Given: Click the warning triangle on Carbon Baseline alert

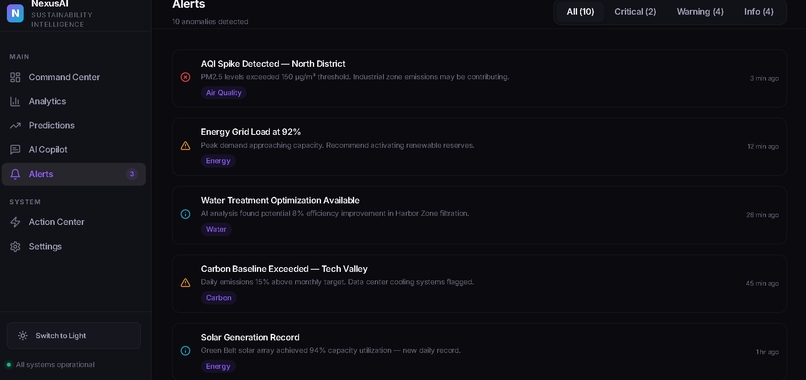Looking at the screenshot, I should click(x=186, y=282).
